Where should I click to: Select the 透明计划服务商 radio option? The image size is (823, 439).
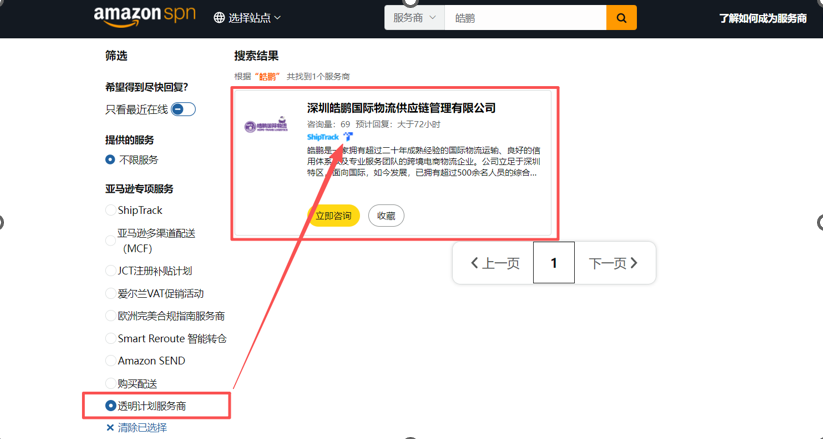coord(110,406)
